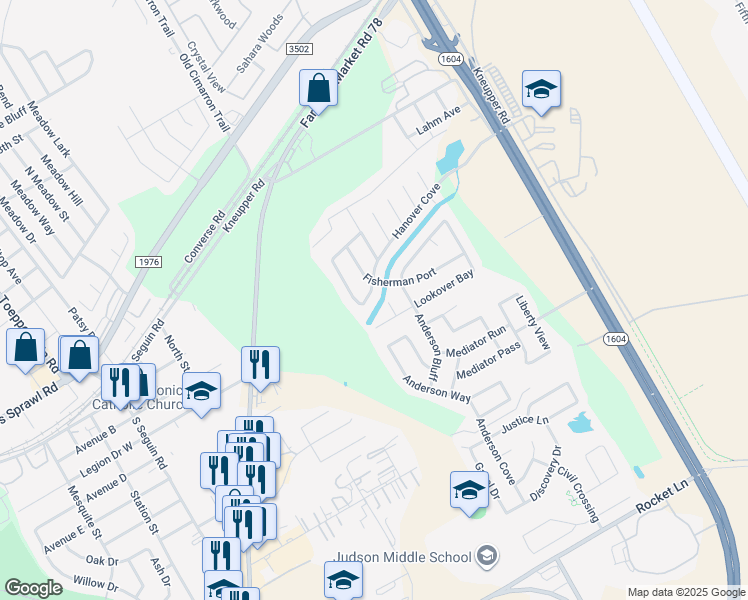Click the lower 1604 highway shield near Liberty View
The height and width of the screenshot is (600, 748).
point(615,339)
